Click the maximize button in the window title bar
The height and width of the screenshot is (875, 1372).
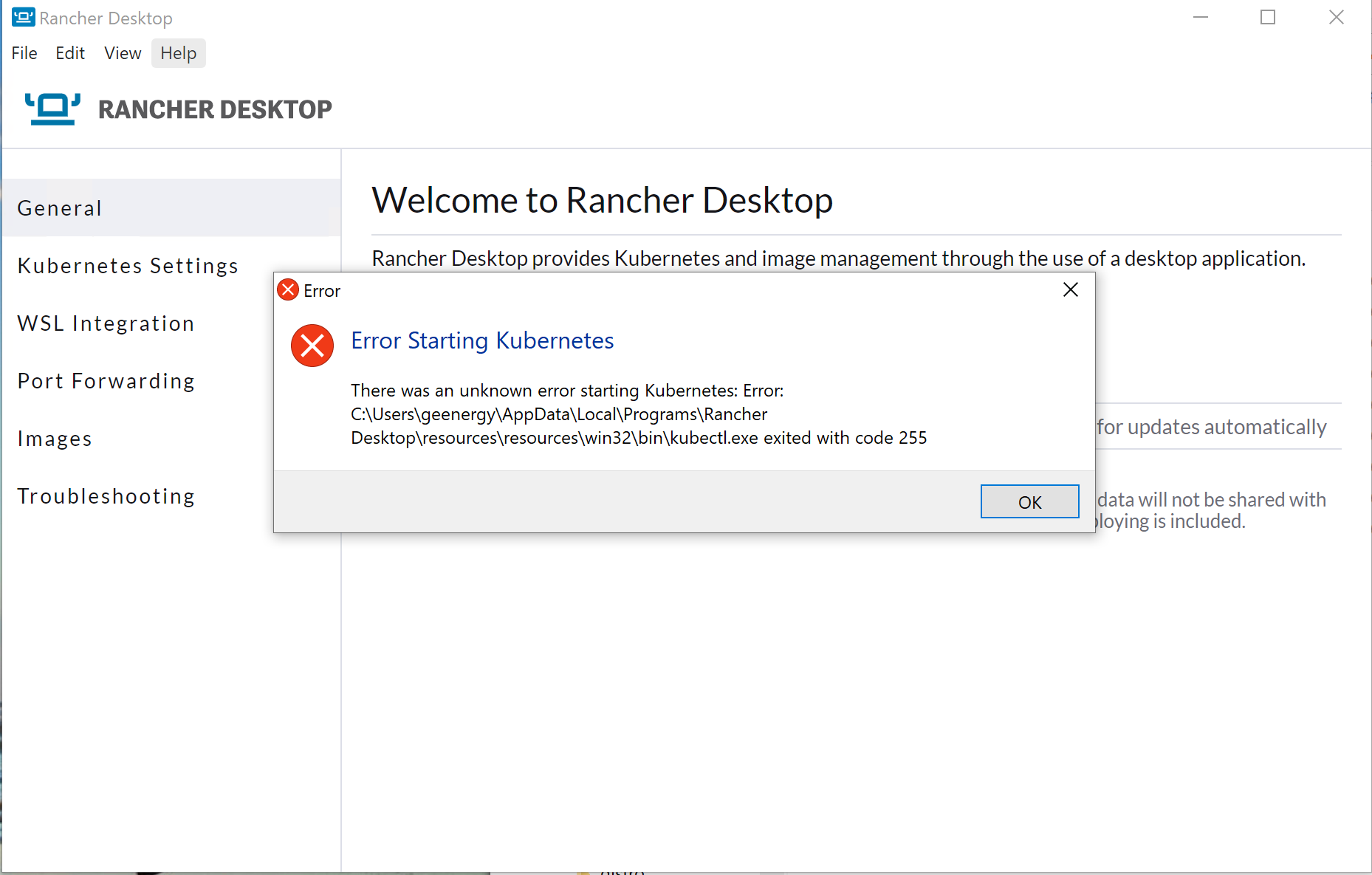(x=1268, y=17)
